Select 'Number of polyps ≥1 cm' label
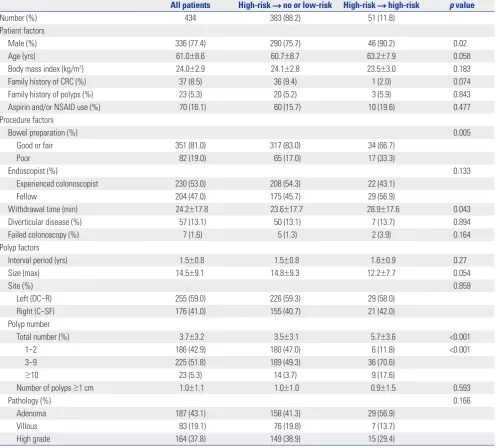The image size is (496, 448). click(55, 388)
